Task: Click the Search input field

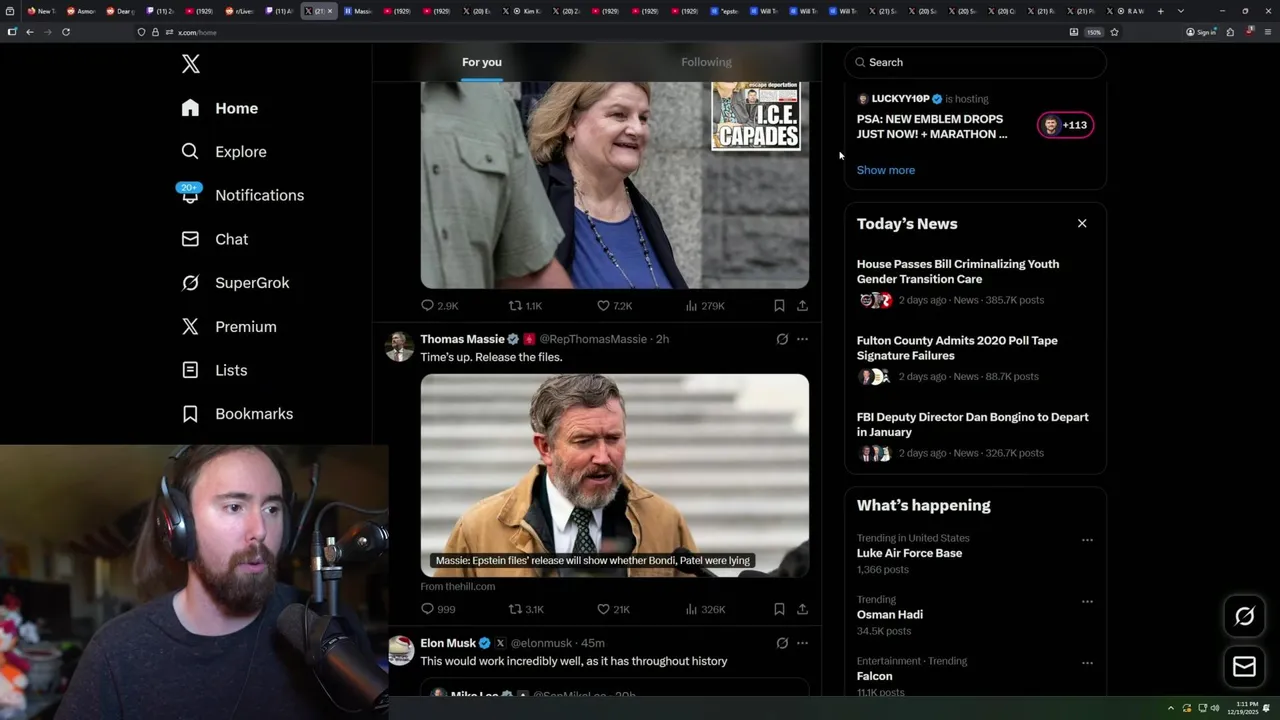Action: coord(975,62)
